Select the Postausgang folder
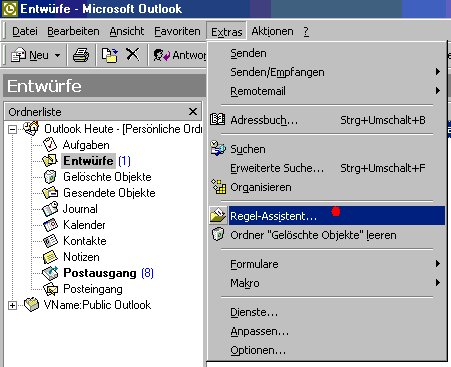This screenshot has height=367, width=451. tap(100, 273)
